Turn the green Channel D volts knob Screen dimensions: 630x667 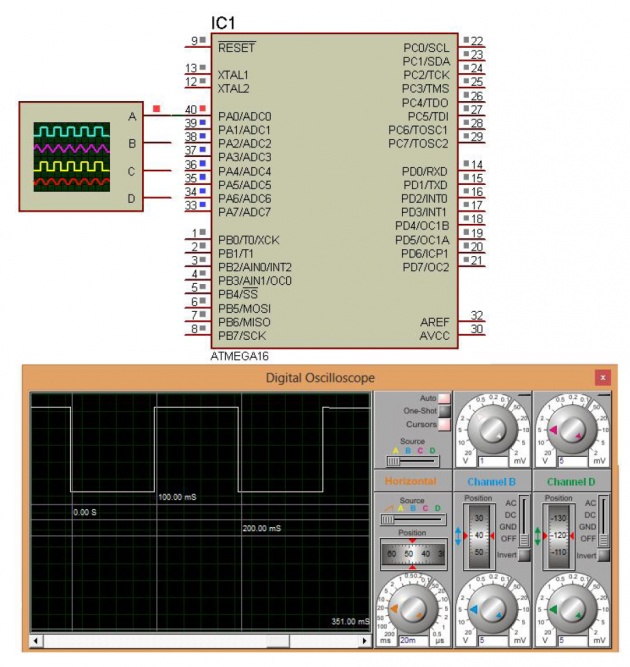571,610
